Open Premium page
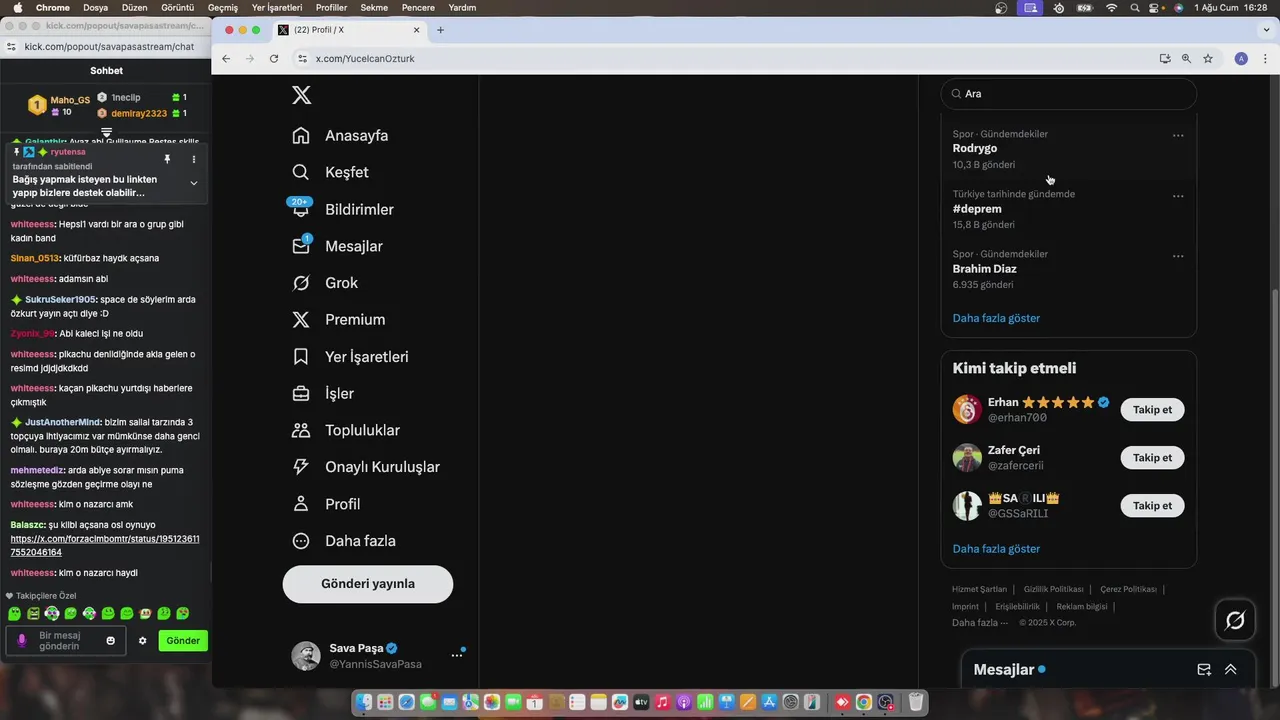 pyautogui.click(x=338, y=320)
